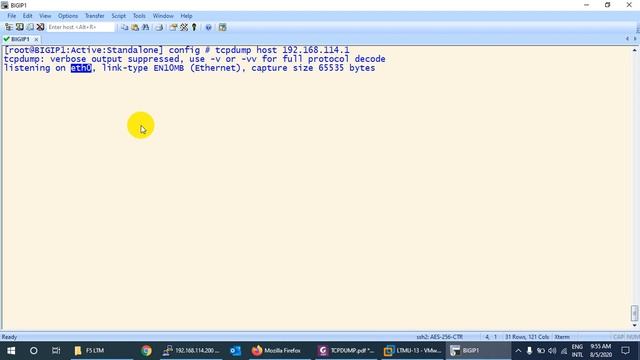
Task: Open the Help menu
Action: point(186,16)
